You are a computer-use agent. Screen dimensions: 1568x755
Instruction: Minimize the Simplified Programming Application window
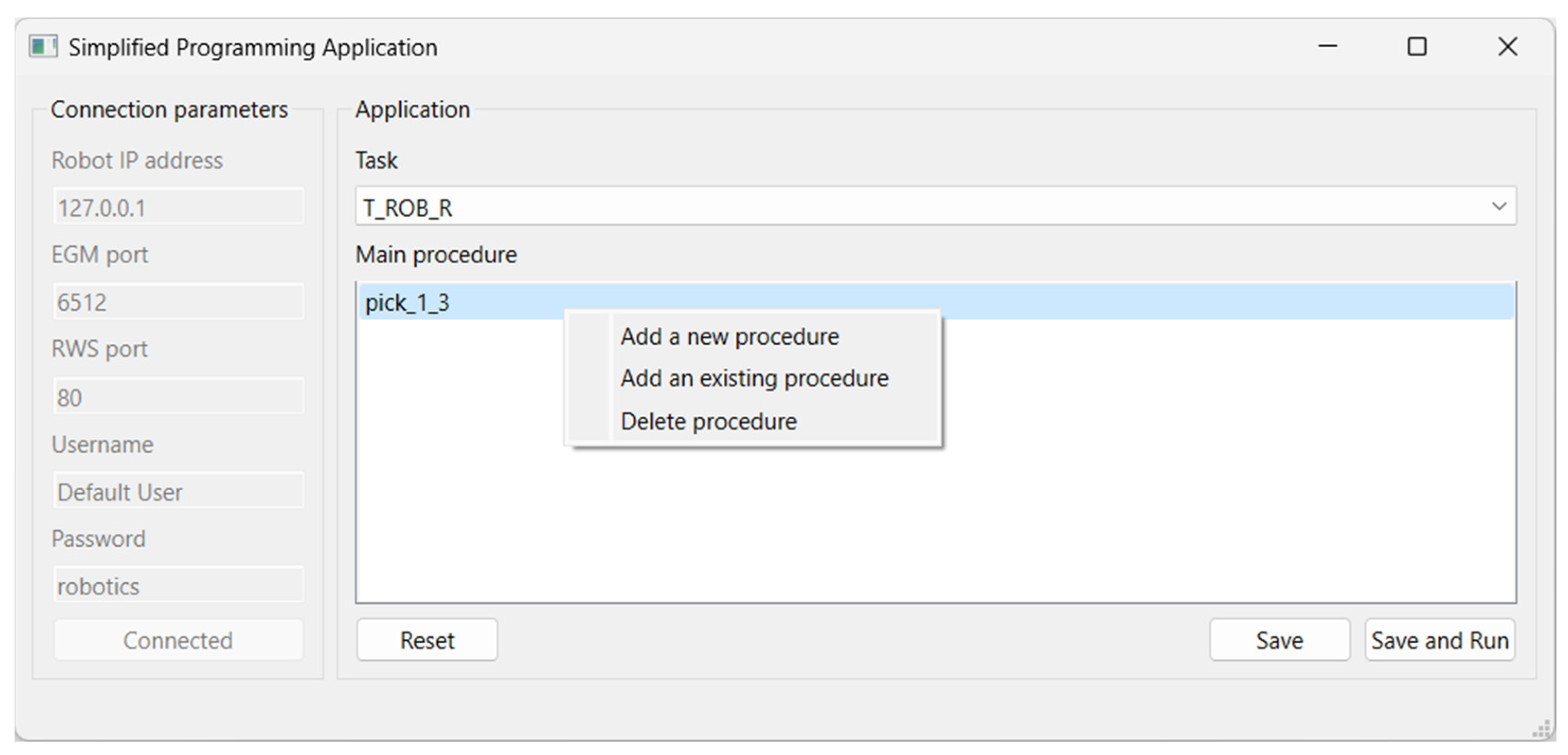click(x=1327, y=47)
